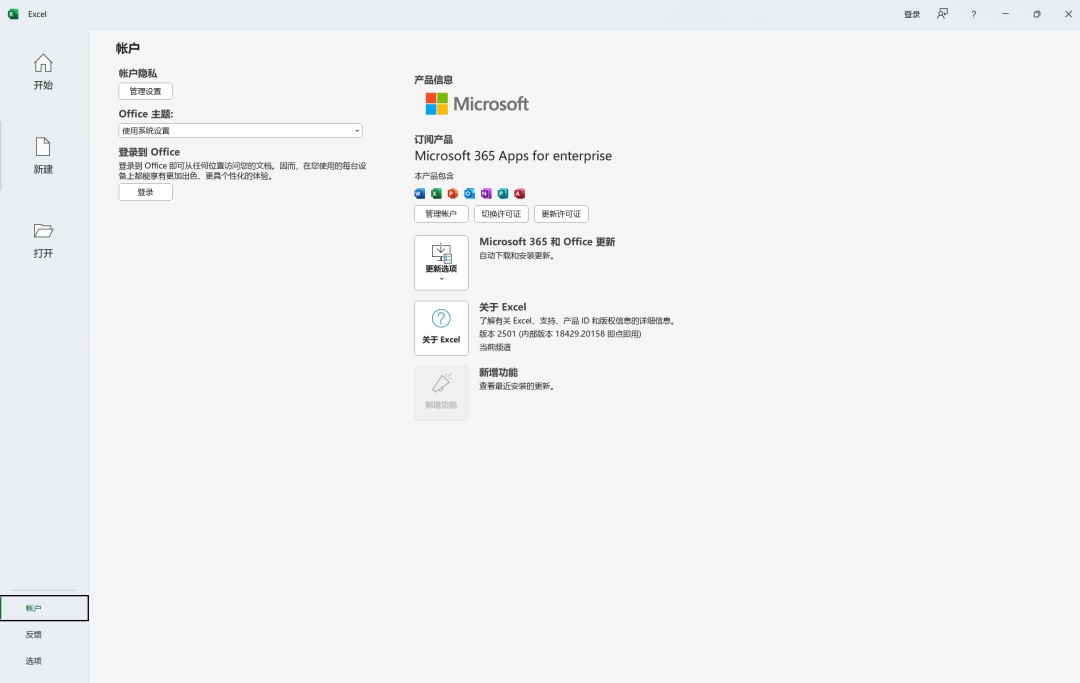1080x683 pixels.
Task: Open the 打开 (Open) page
Action: [43, 240]
